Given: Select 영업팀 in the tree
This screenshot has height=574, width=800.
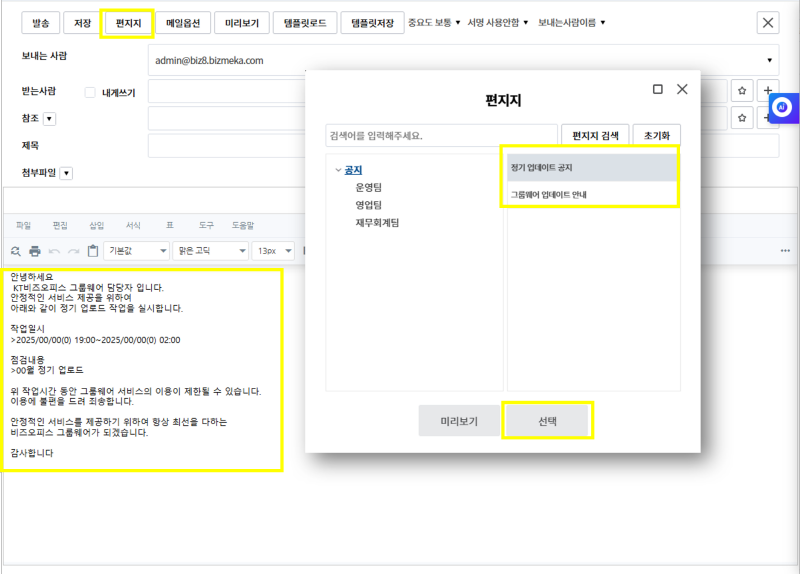Looking at the screenshot, I should [369, 205].
